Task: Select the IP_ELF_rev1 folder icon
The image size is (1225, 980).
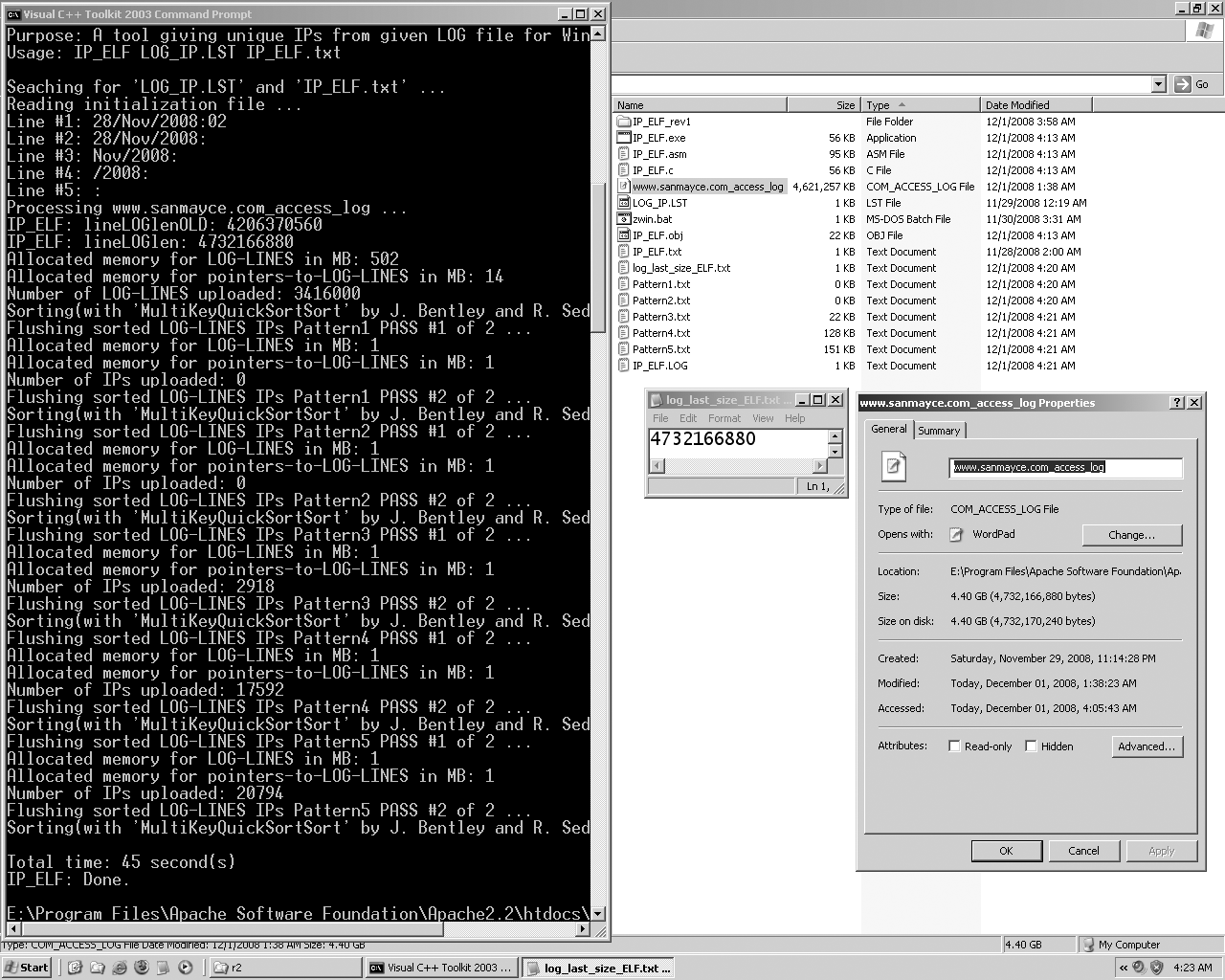Action: 624,122
